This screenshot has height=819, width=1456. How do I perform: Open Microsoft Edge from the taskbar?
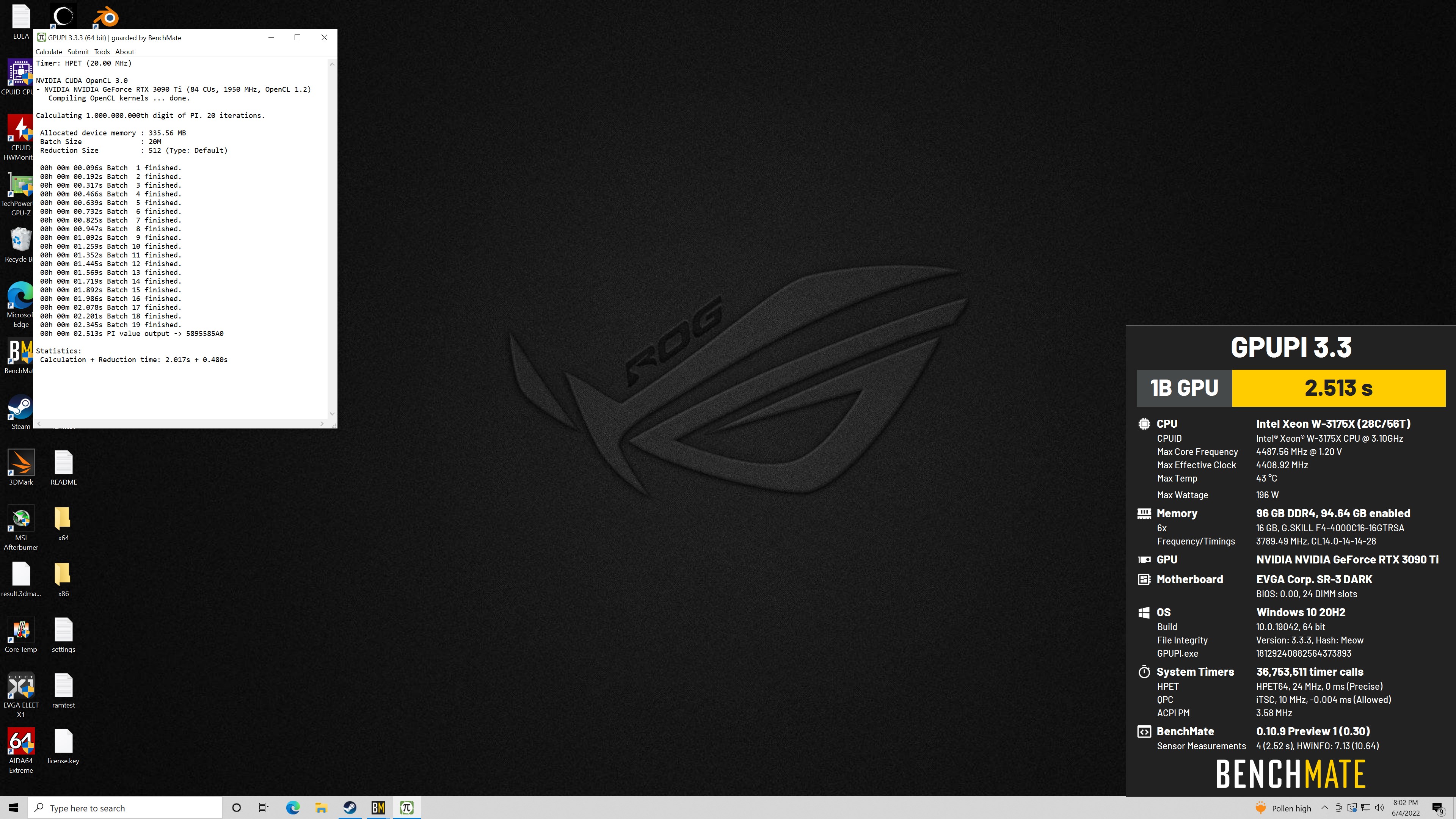[x=293, y=808]
